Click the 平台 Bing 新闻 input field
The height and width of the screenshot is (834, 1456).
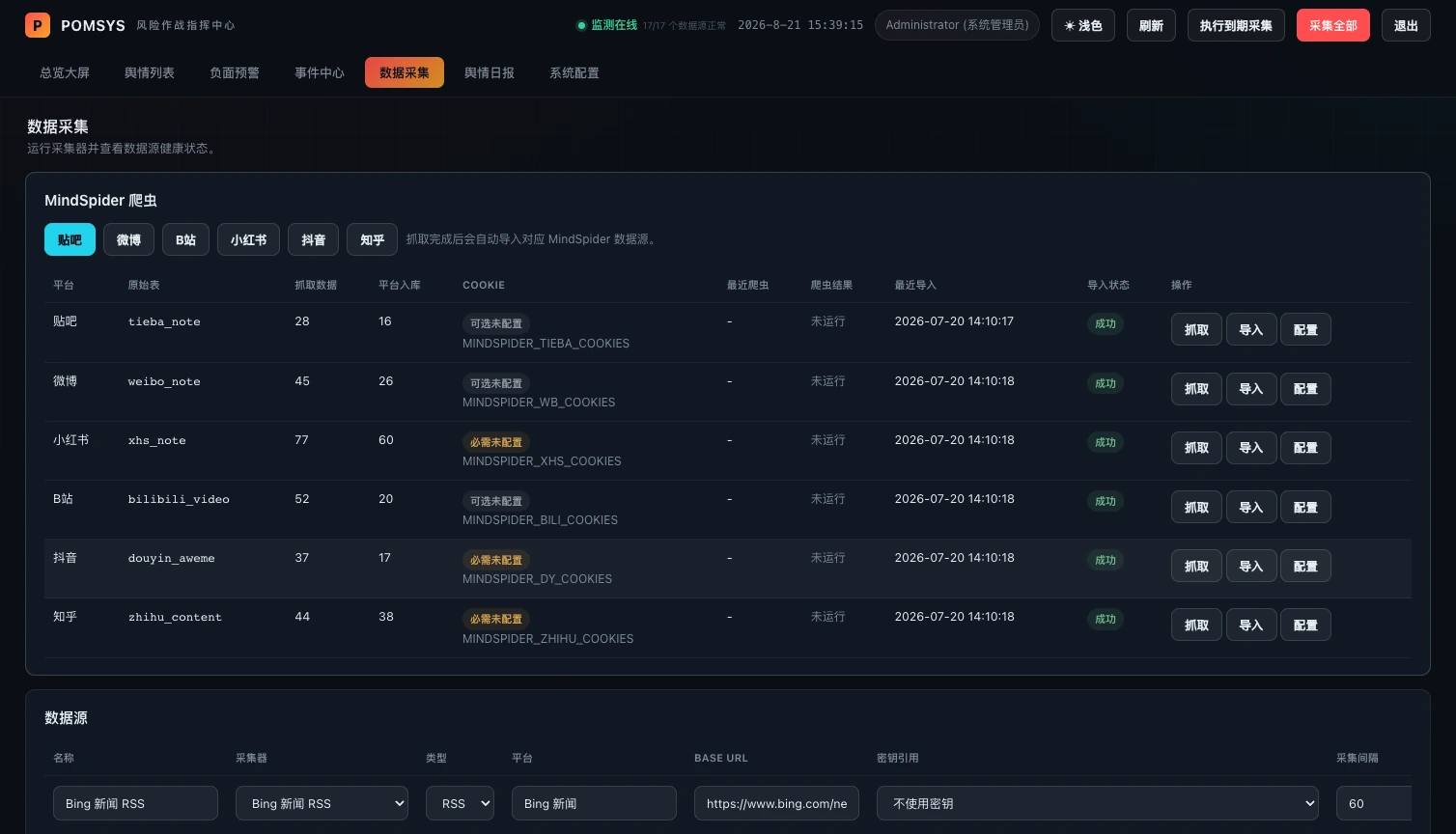tap(594, 803)
